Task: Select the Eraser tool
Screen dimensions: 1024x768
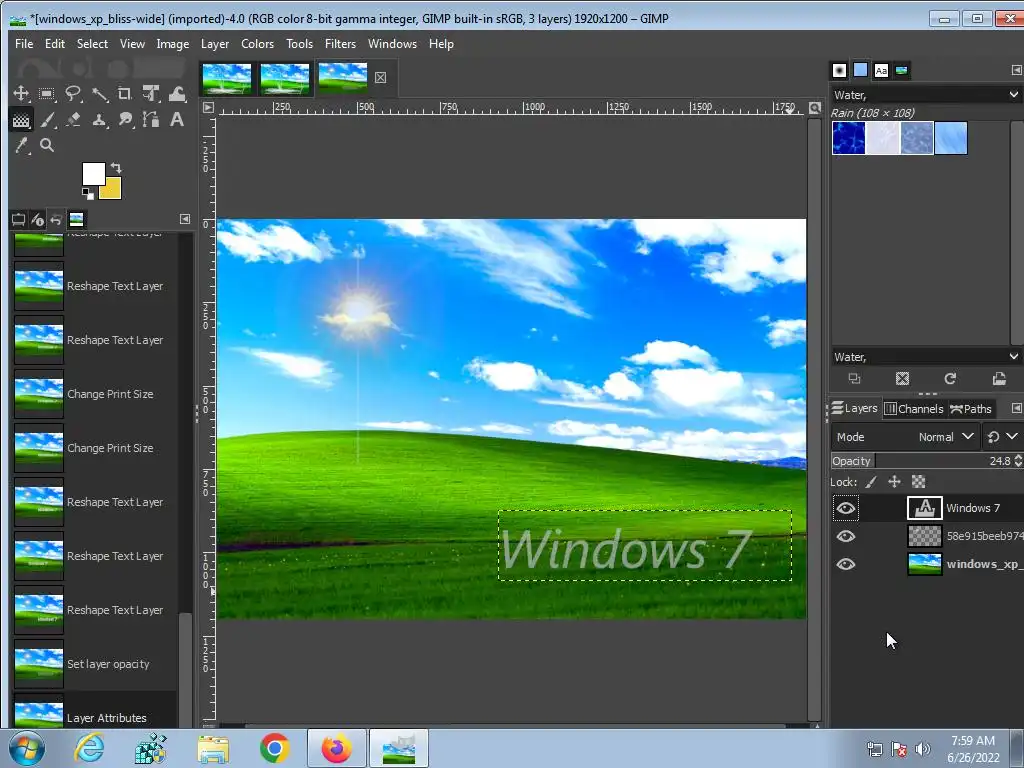Action: (72, 120)
